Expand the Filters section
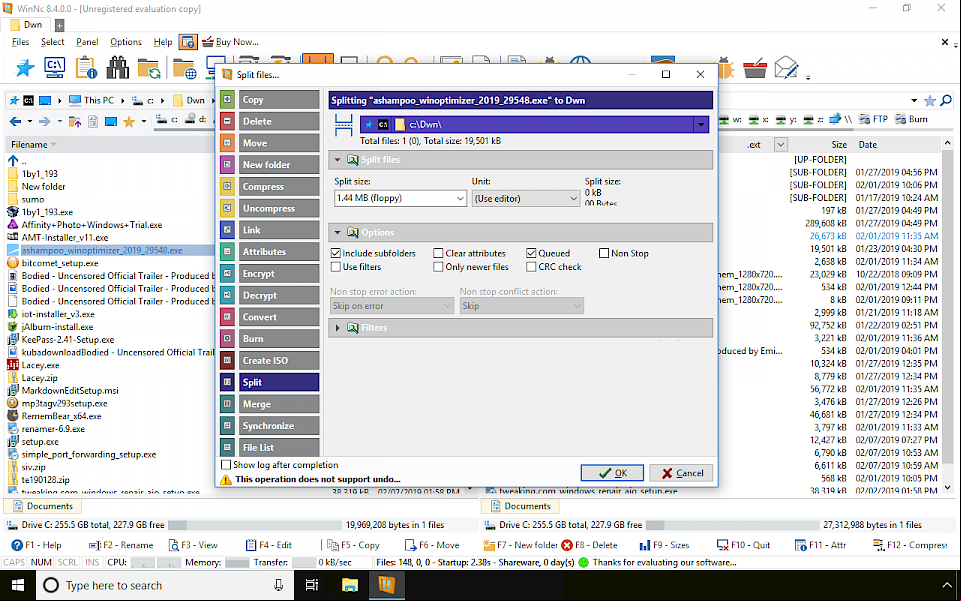 [x=337, y=328]
